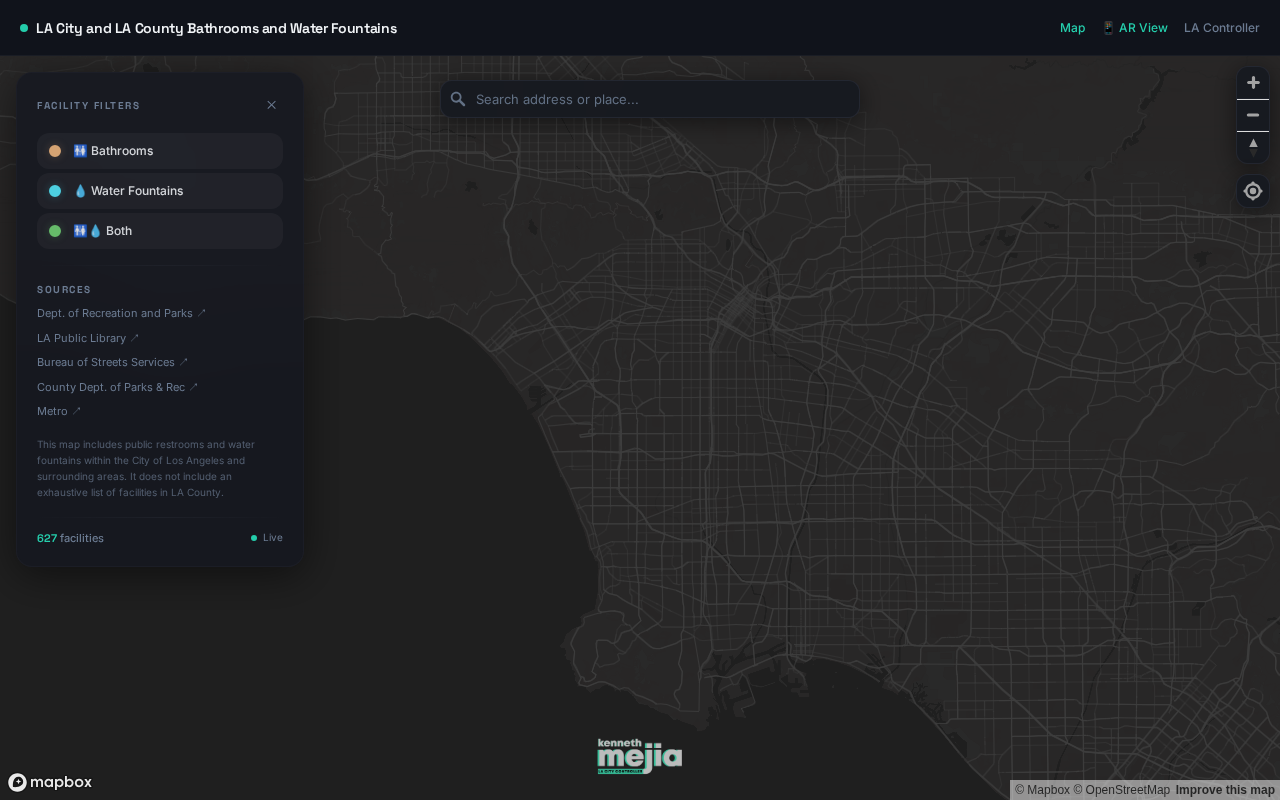1280x800 pixels.
Task: Switch to AR View
Action: [1135, 28]
